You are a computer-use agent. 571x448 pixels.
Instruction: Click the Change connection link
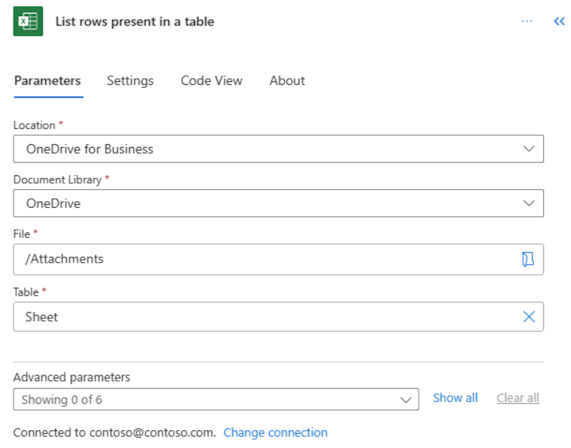275,432
